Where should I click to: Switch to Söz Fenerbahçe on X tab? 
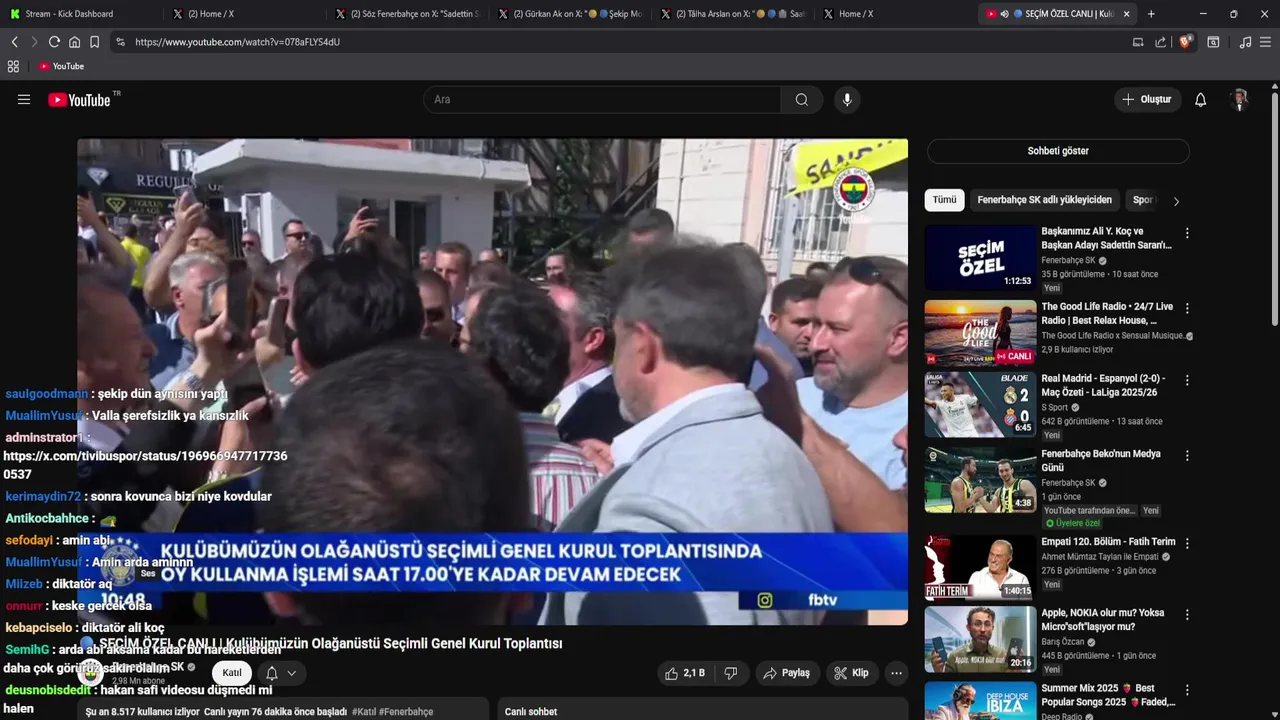click(407, 14)
